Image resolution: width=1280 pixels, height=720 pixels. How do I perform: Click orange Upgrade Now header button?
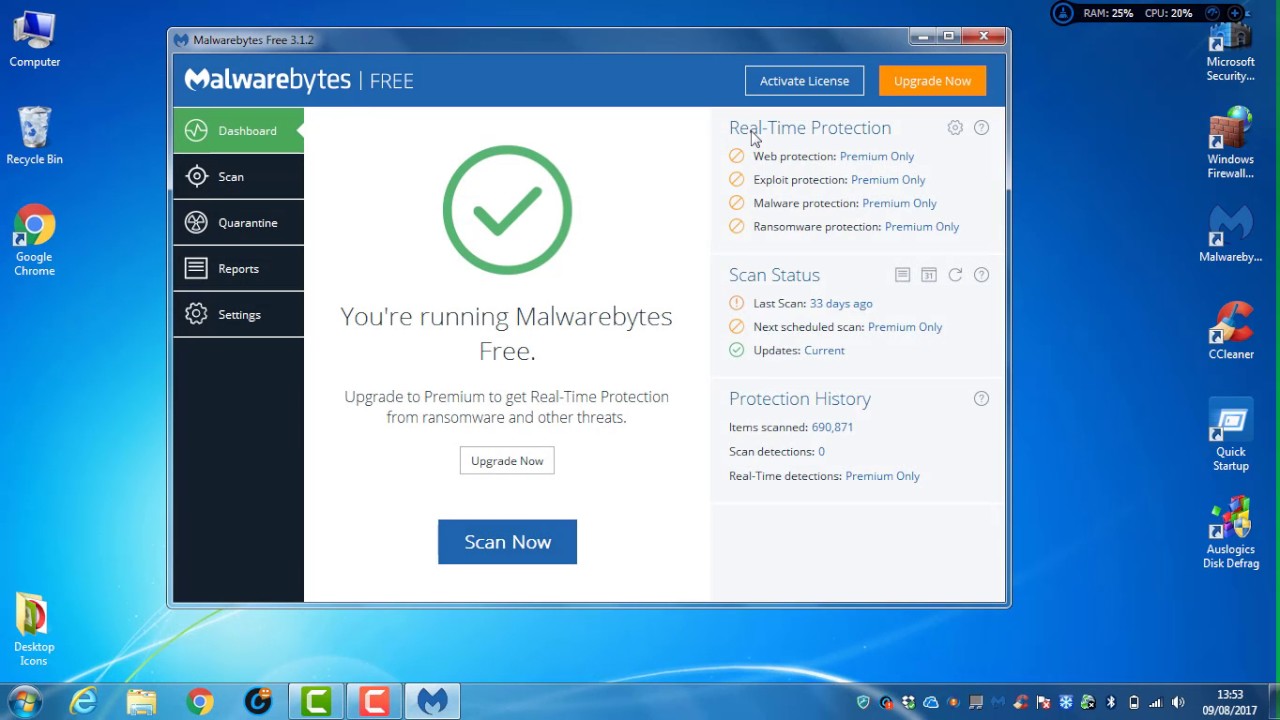coord(932,81)
